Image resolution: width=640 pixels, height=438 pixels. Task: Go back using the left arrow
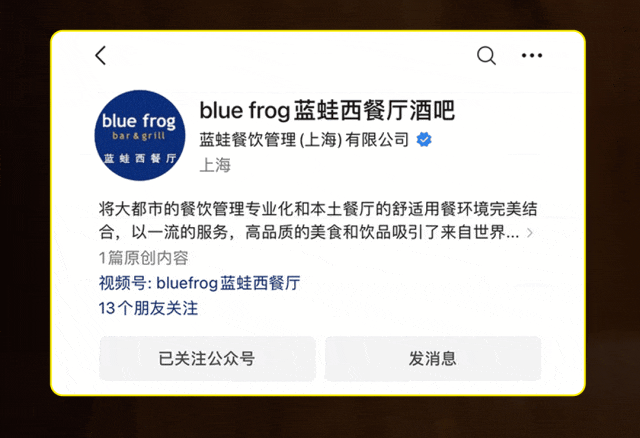101,56
